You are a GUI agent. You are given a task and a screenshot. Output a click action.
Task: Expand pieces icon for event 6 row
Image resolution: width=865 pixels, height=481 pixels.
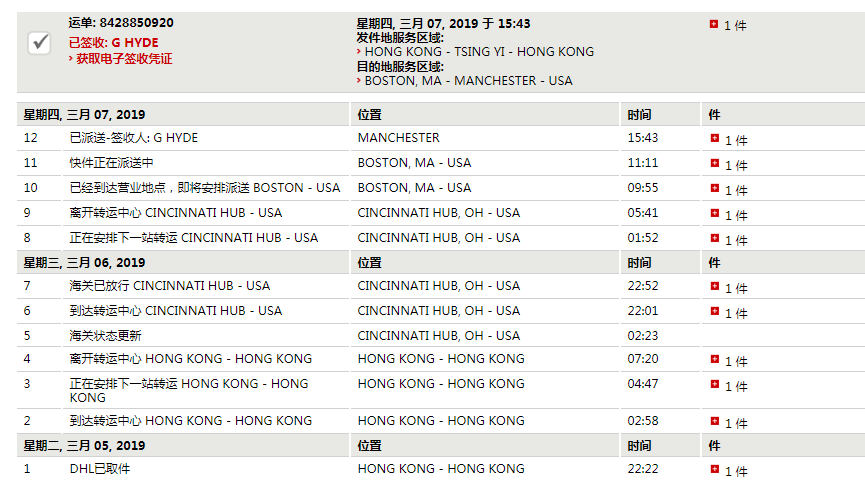(x=714, y=311)
